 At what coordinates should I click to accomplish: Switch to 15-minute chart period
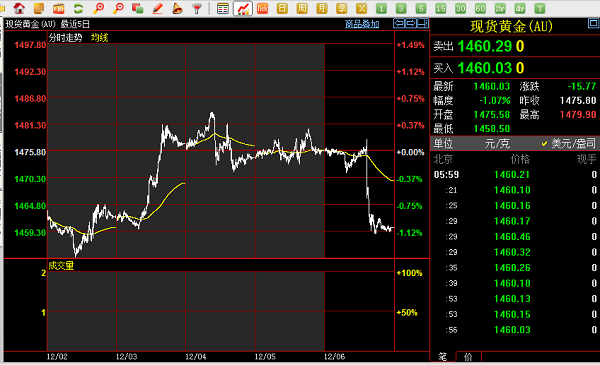[440, 8]
